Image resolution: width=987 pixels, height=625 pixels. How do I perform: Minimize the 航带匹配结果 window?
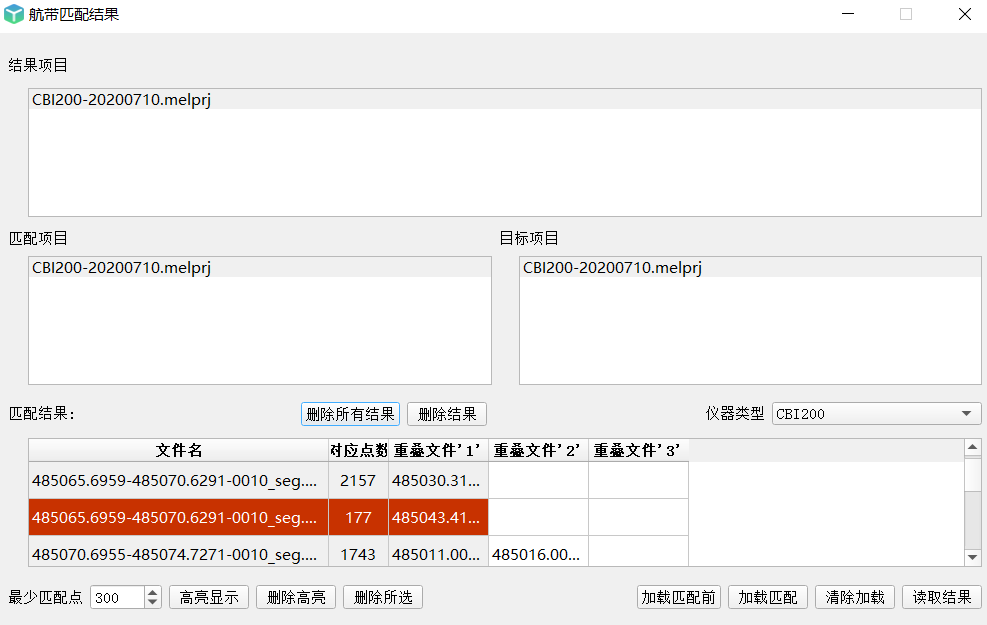848,14
